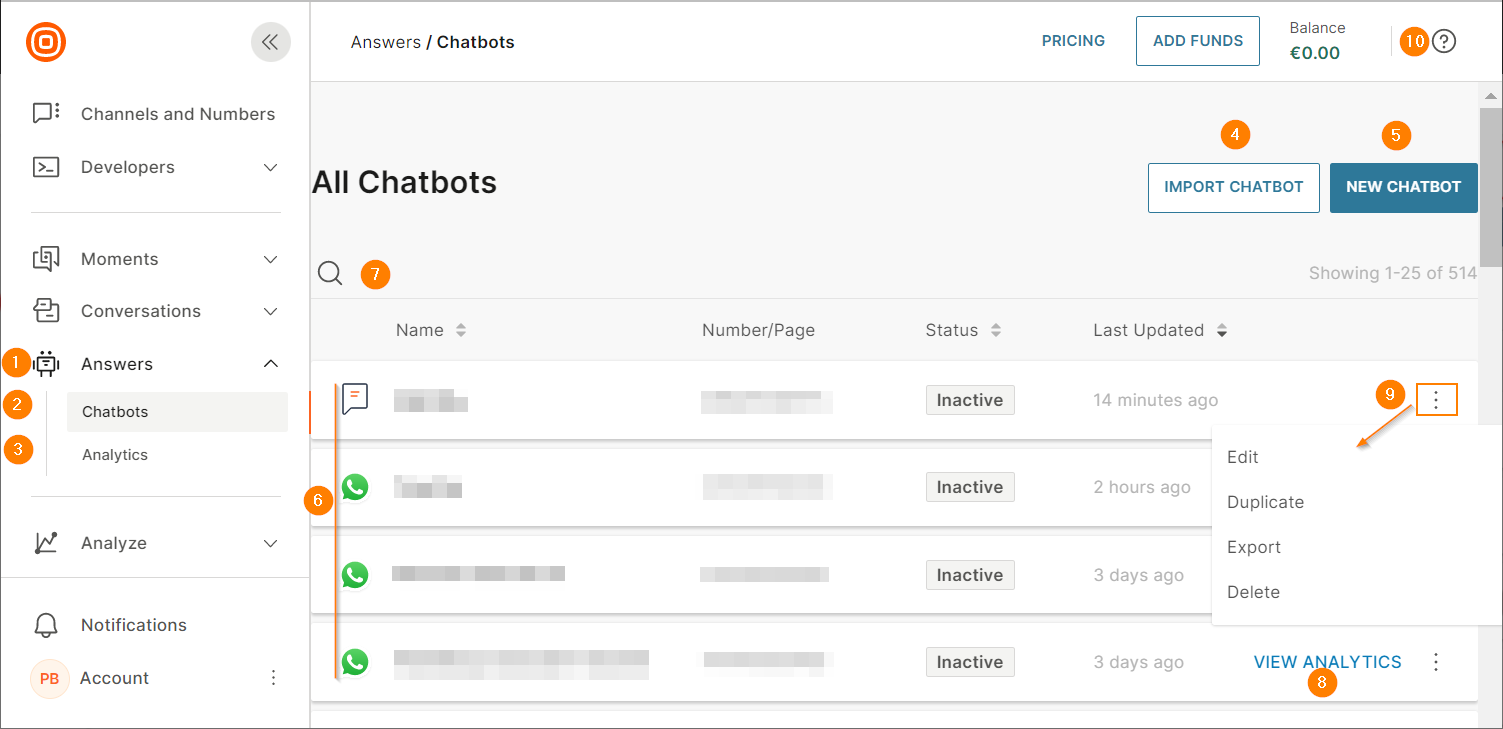Select Duplicate from the context menu
This screenshot has width=1503, height=729.
pos(1265,502)
